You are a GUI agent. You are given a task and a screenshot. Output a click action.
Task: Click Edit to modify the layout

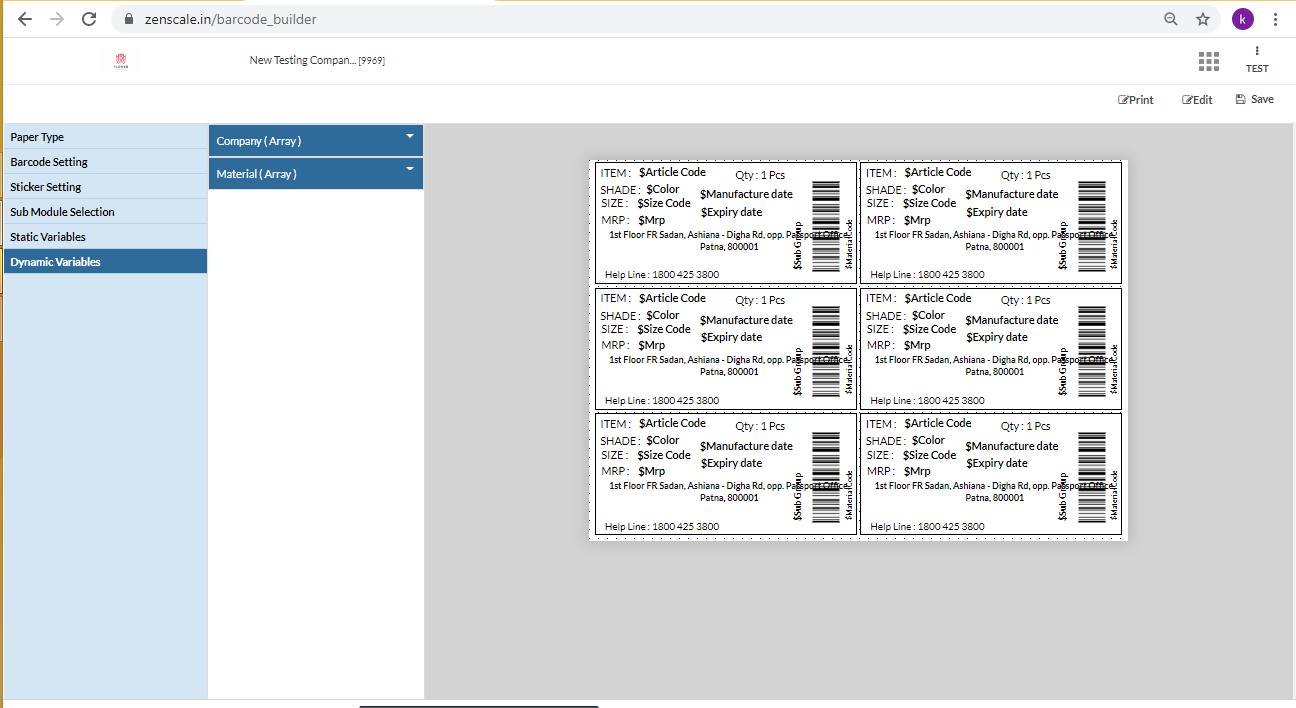point(1197,100)
